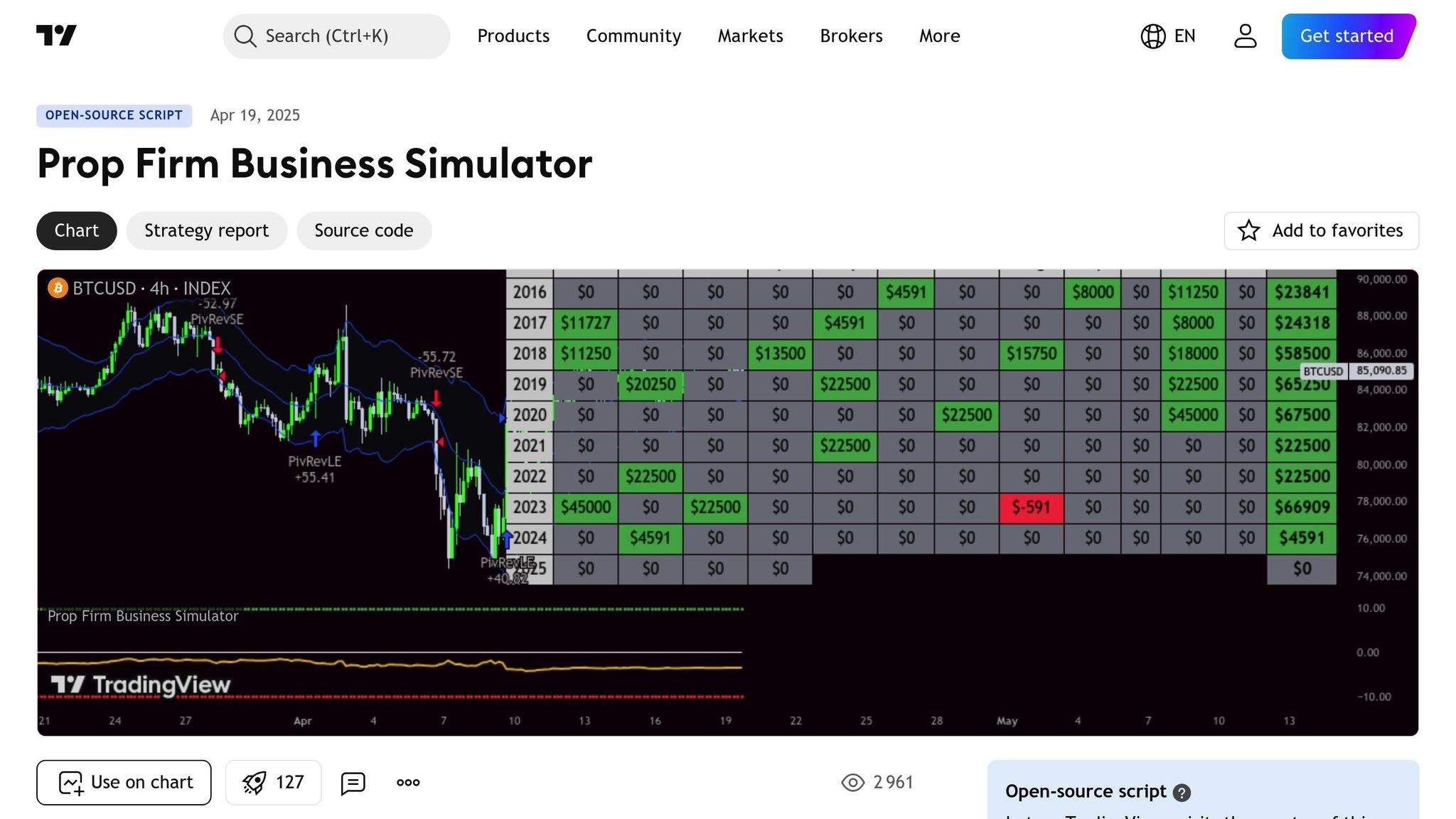Expand the More navigation menu

pos(939,36)
